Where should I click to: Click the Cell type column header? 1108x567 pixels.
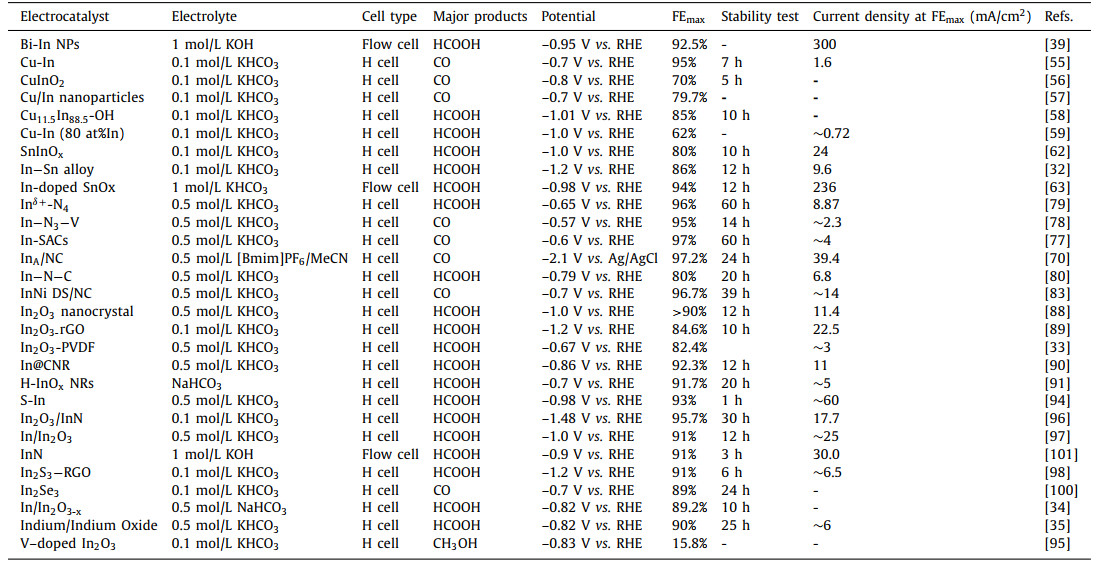pos(388,17)
